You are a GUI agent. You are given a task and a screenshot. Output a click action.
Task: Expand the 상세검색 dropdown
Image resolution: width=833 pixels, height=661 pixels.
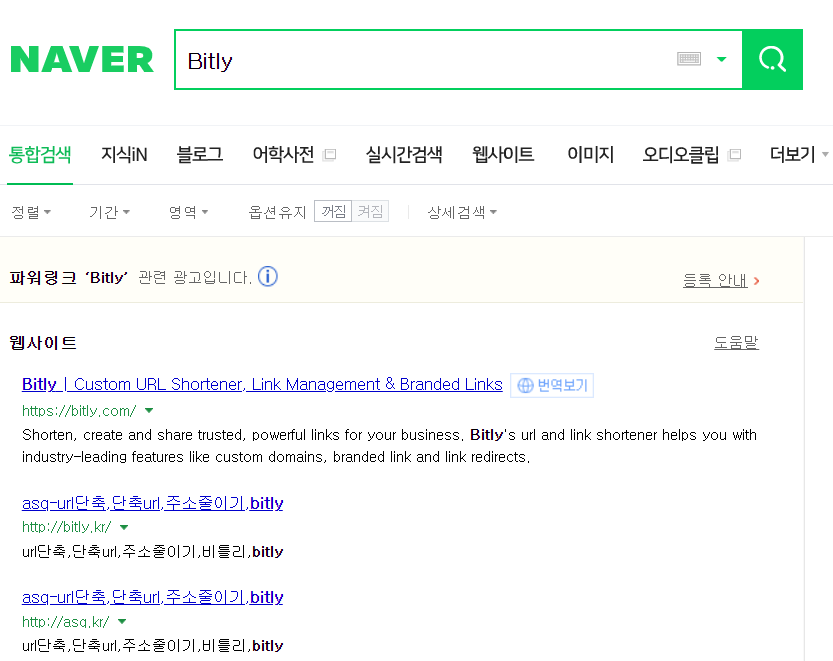[462, 212]
